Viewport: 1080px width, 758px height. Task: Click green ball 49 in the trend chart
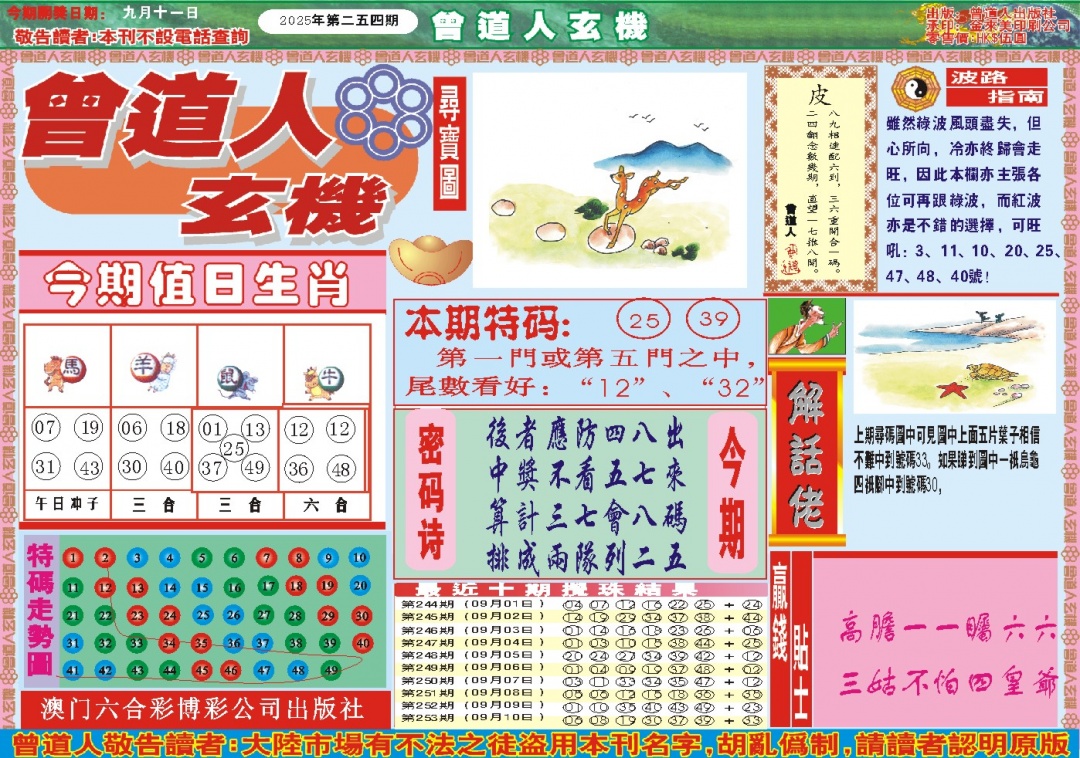point(329,670)
